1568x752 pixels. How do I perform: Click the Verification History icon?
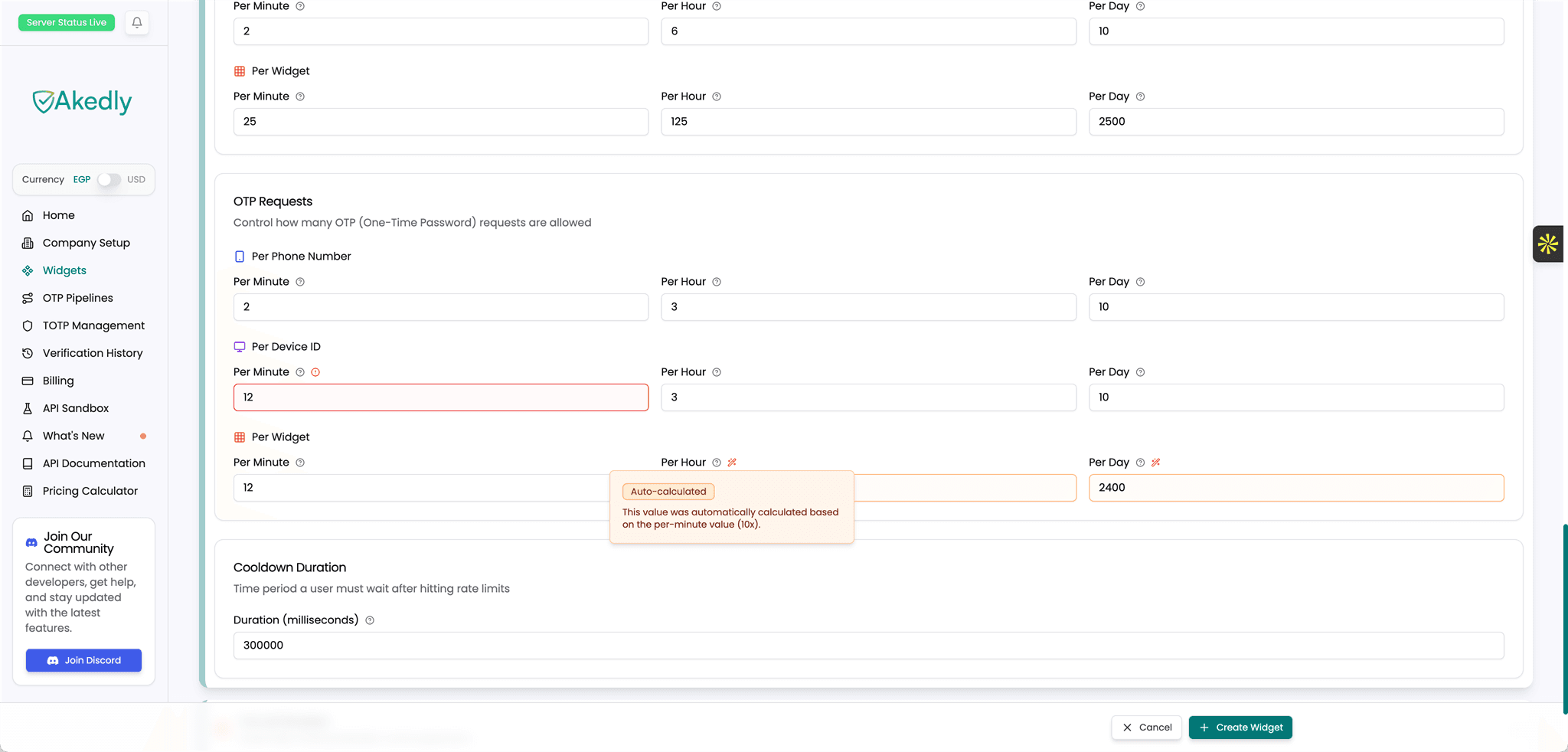click(x=28, y=353)
